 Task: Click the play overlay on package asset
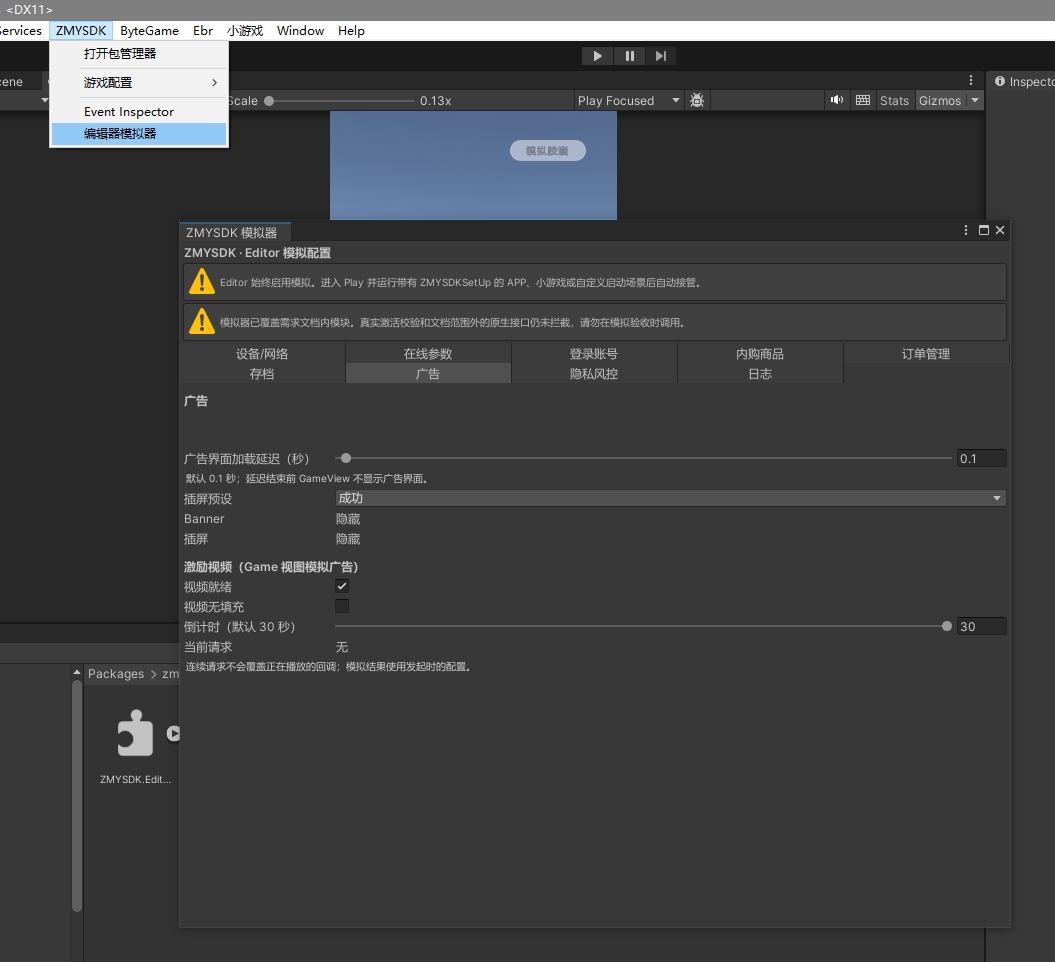[174, 733]
